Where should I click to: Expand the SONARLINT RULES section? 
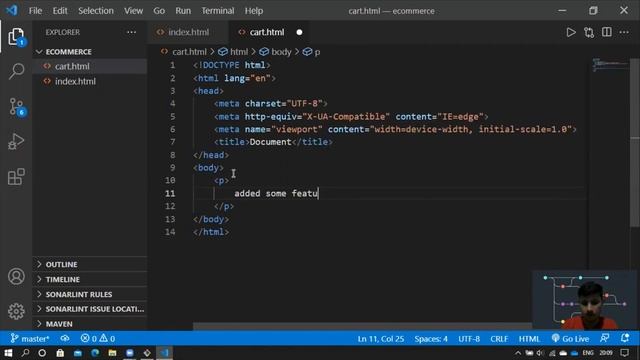click(x=90, y=294)
